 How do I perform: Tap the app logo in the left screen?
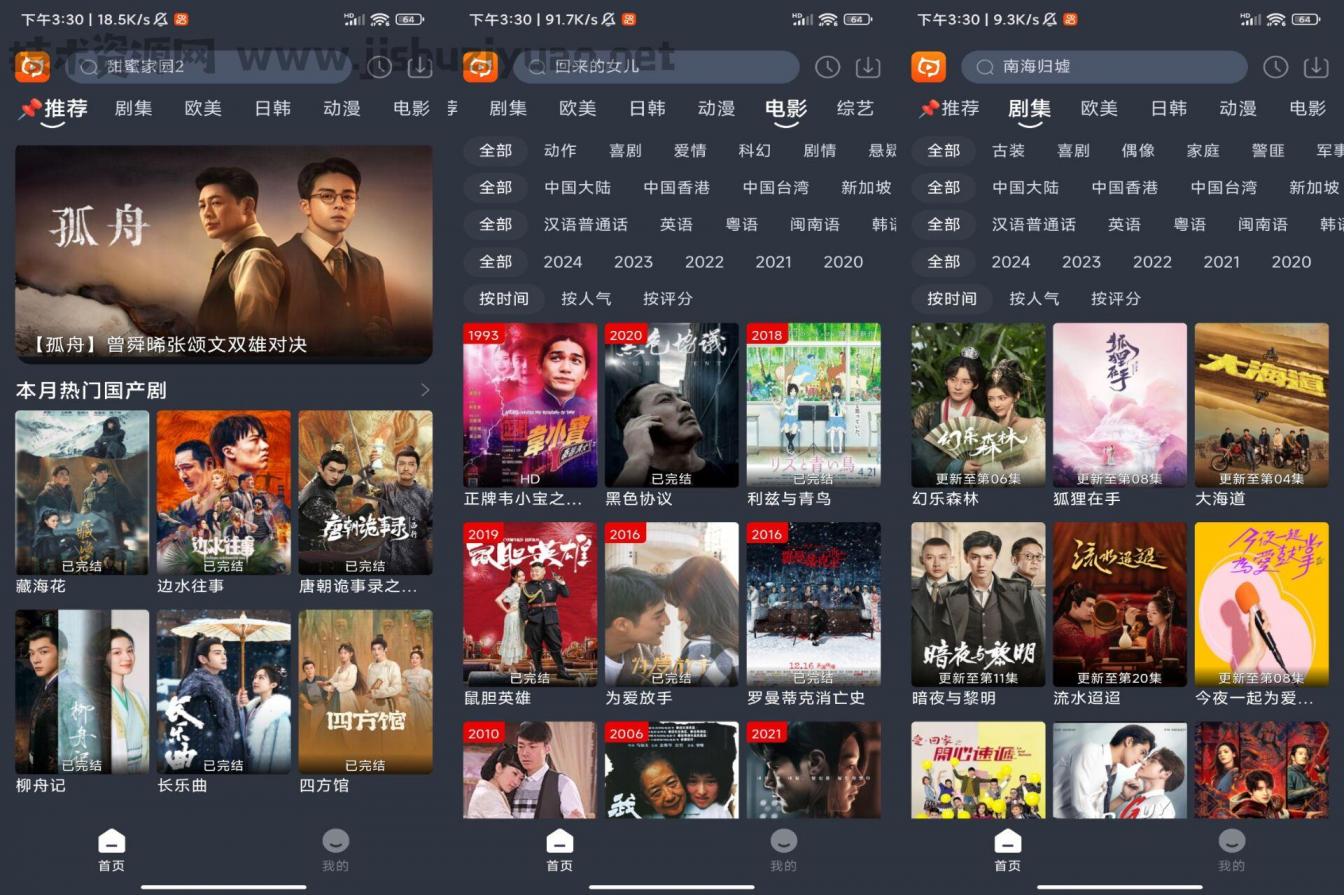(32, 67)
